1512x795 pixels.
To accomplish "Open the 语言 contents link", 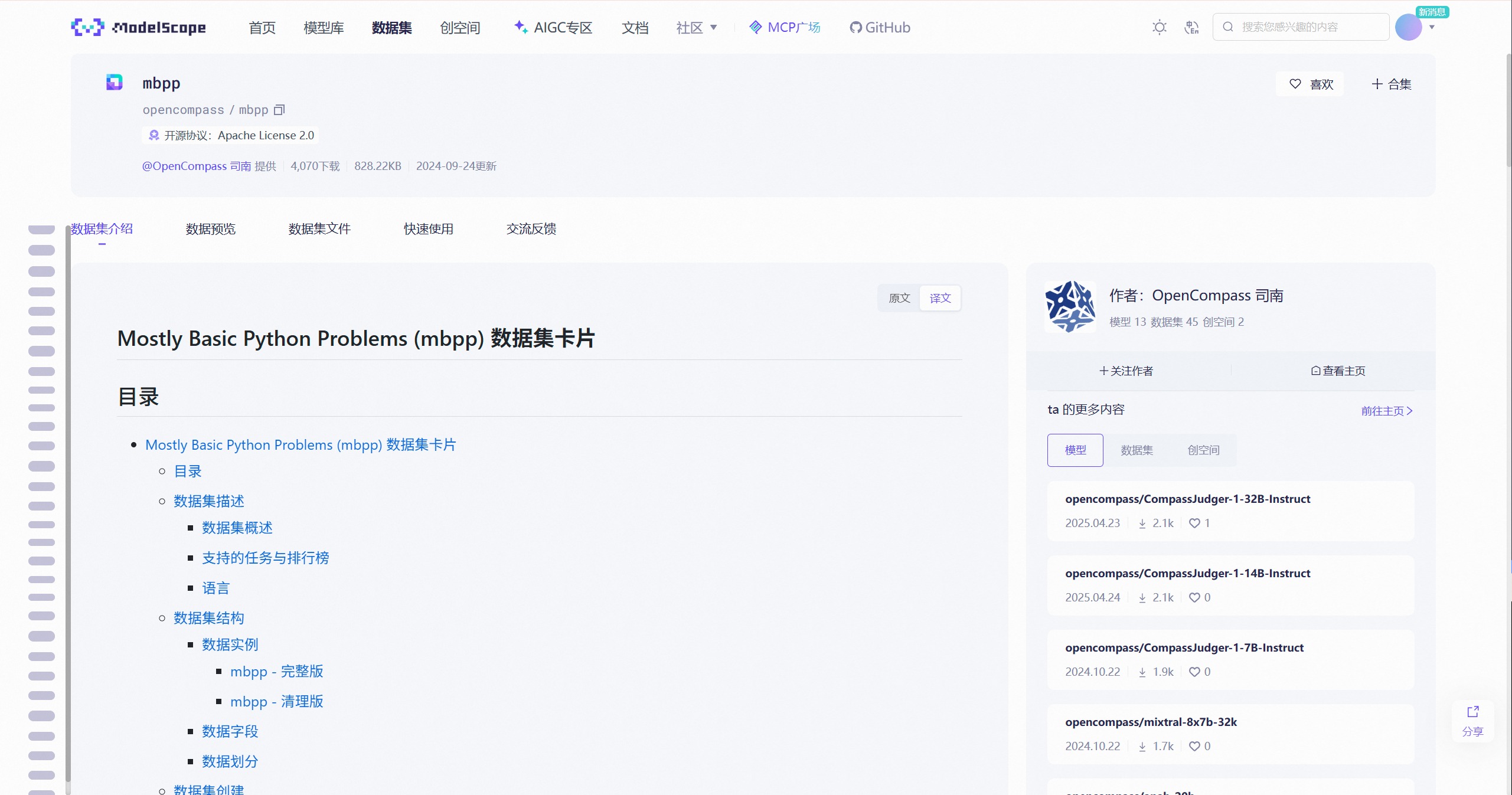I will pyautogui.click(x=215, y=588).
